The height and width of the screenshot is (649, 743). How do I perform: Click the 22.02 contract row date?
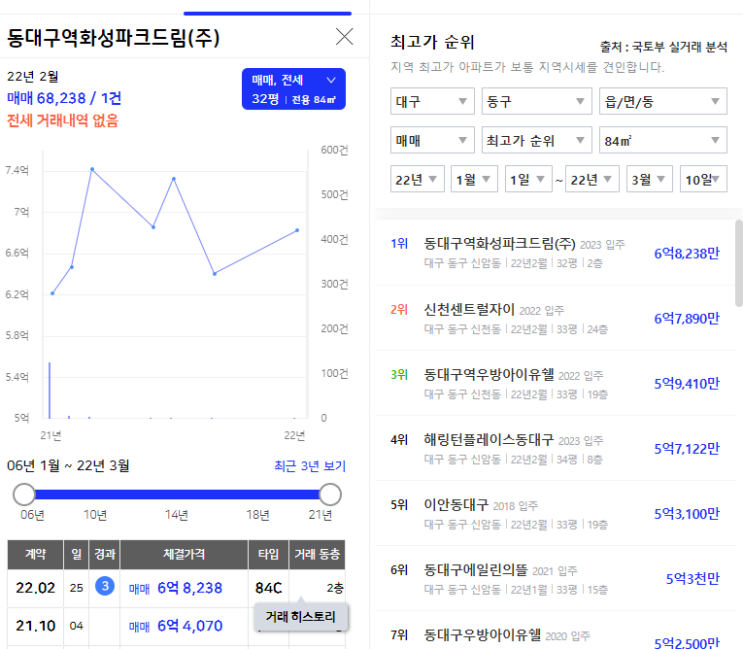36,588
